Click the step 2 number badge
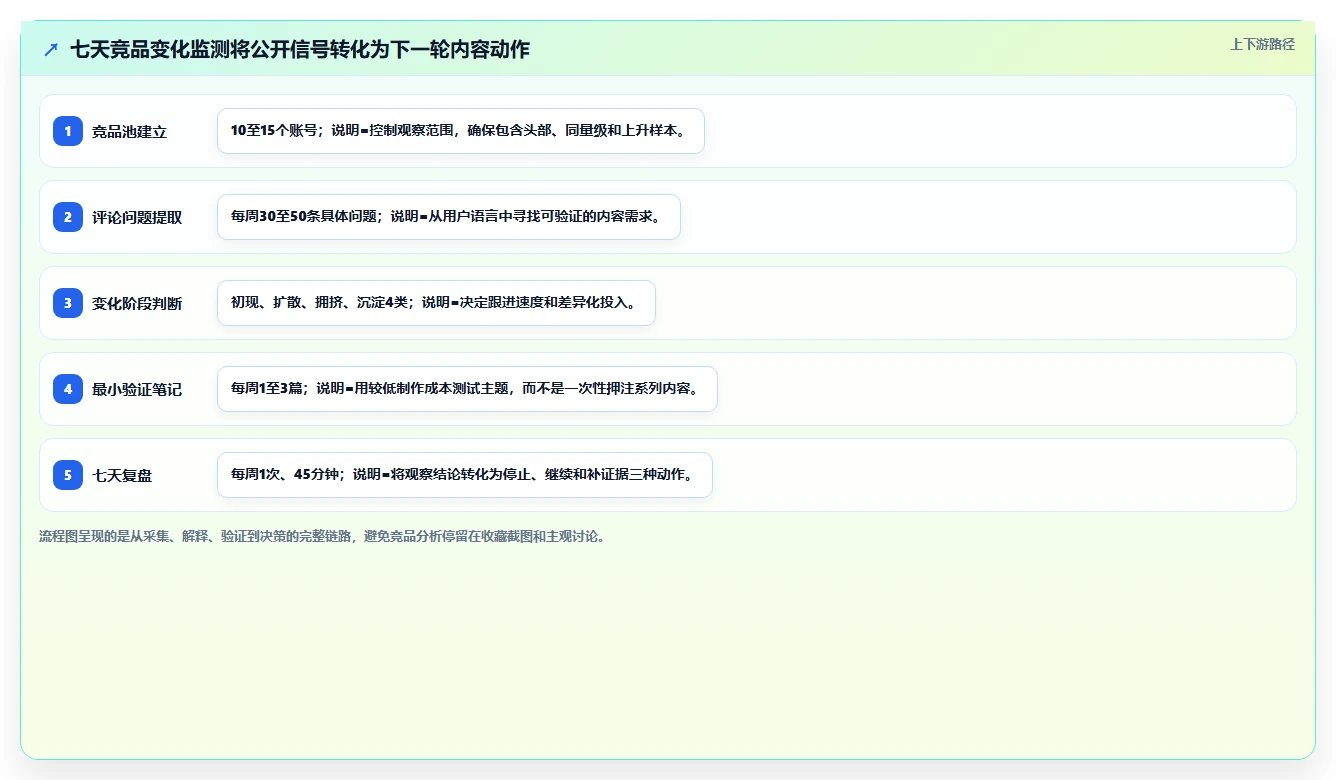1336x780 pixels. (x=68, y=217)
